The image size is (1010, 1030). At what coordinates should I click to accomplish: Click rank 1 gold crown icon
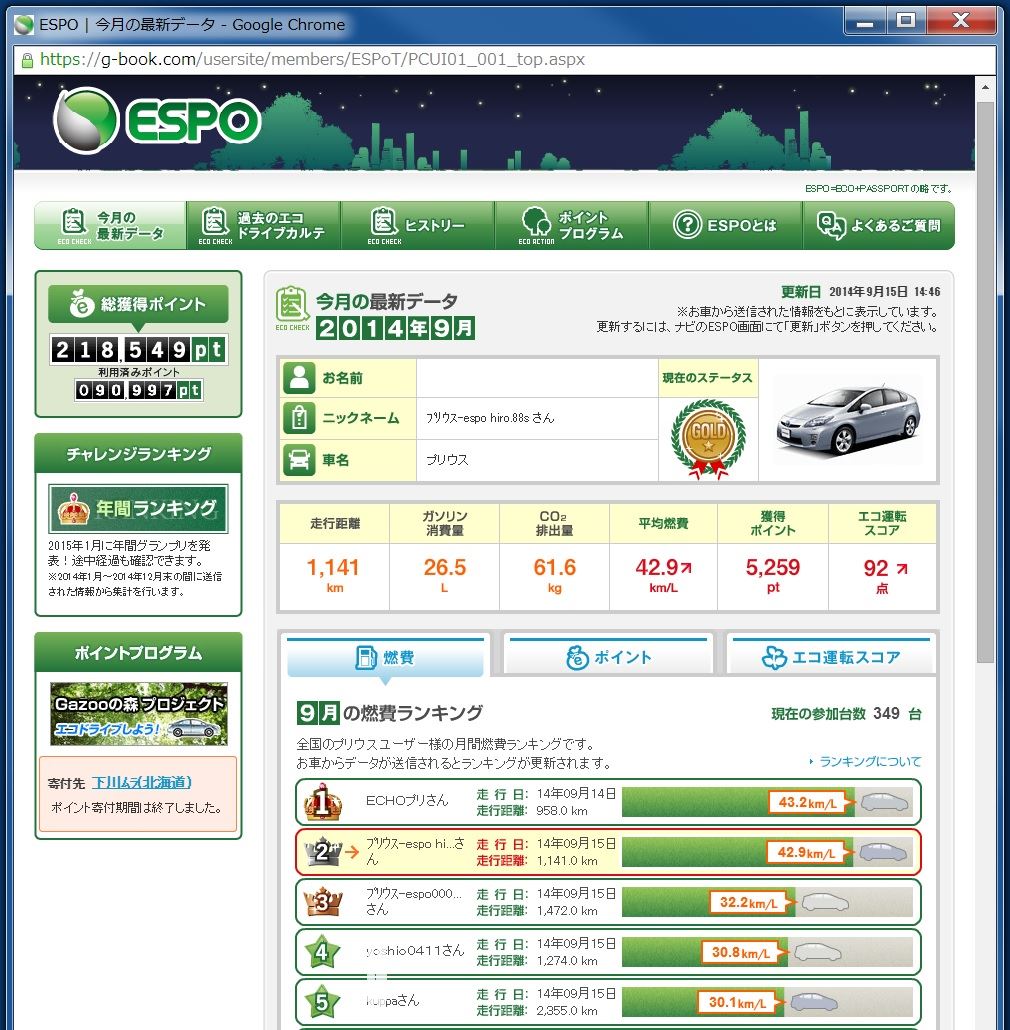click(322, 801)
